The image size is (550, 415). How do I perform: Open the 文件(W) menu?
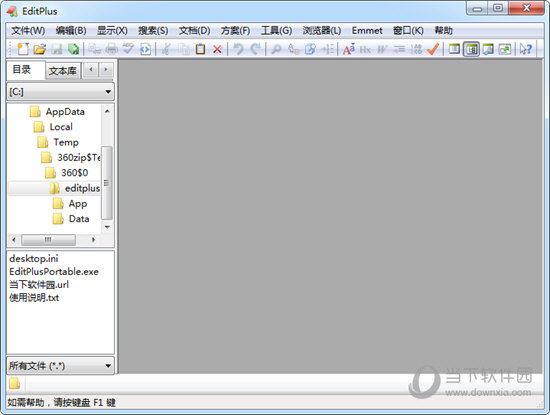pyautogui.click(x=28, y=31)
